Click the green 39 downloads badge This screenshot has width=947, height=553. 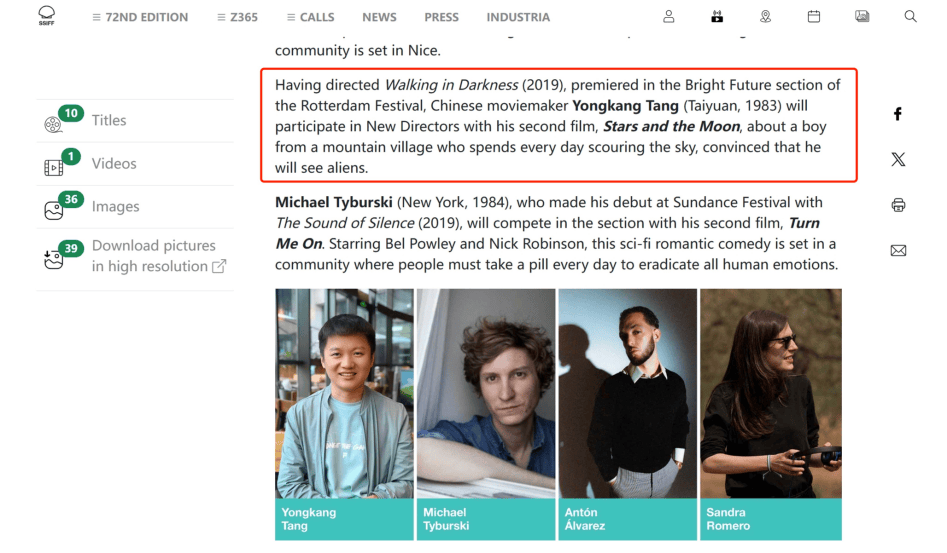[71, 248]
